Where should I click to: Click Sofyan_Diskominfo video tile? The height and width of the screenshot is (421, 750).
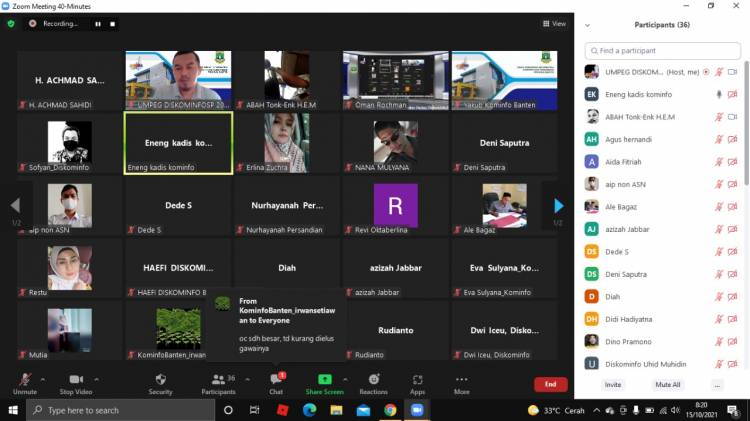[70, 143]
